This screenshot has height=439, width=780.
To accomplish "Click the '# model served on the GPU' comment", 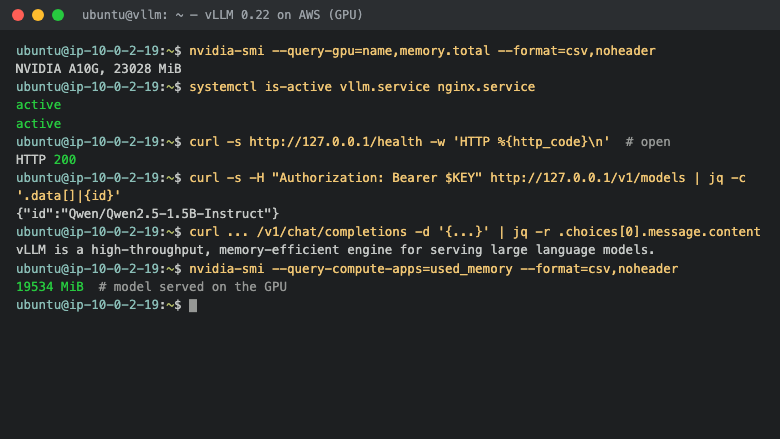I will pos(193,287).
